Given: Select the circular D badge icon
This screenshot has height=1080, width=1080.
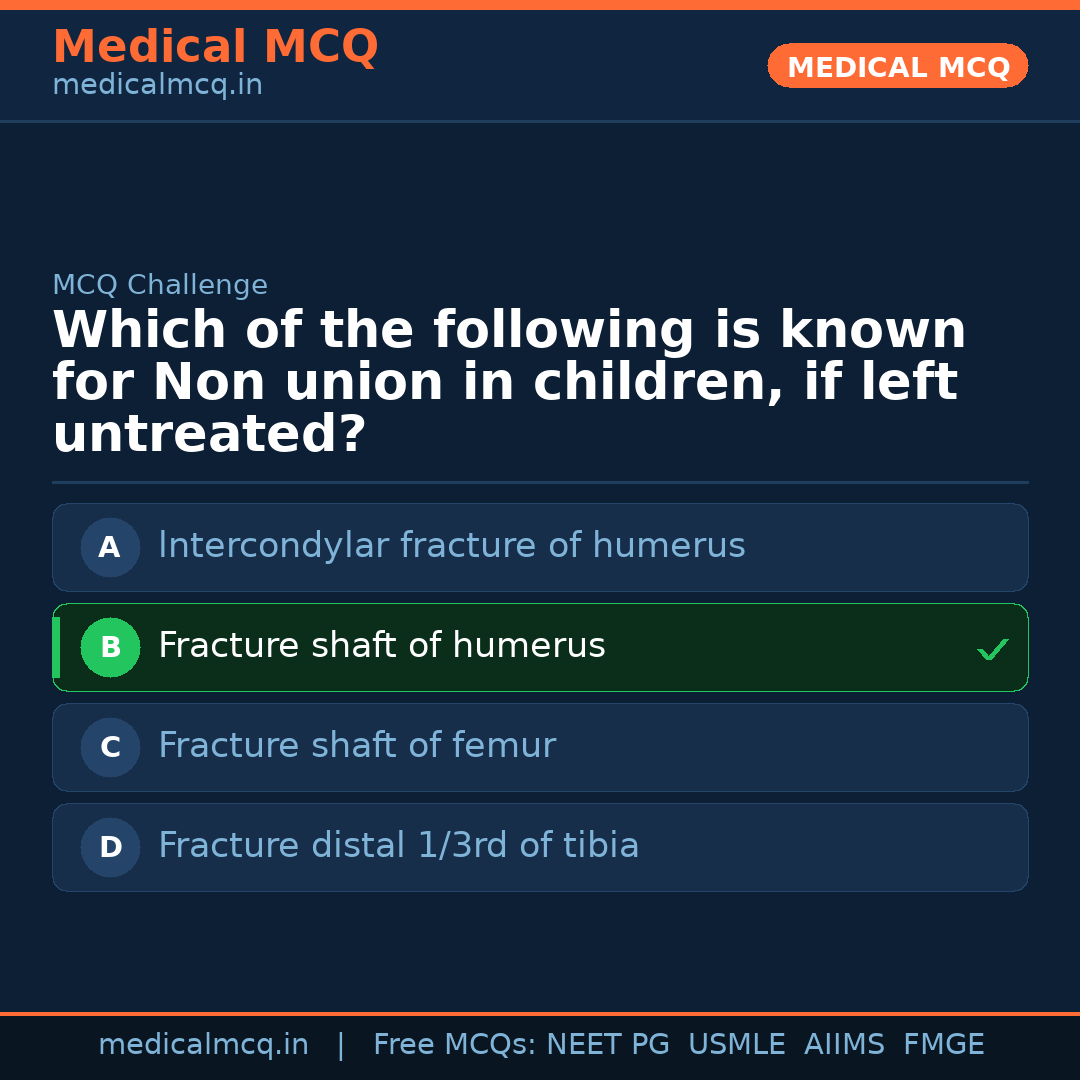Looking at the screenshot, I should pos(110,847).
